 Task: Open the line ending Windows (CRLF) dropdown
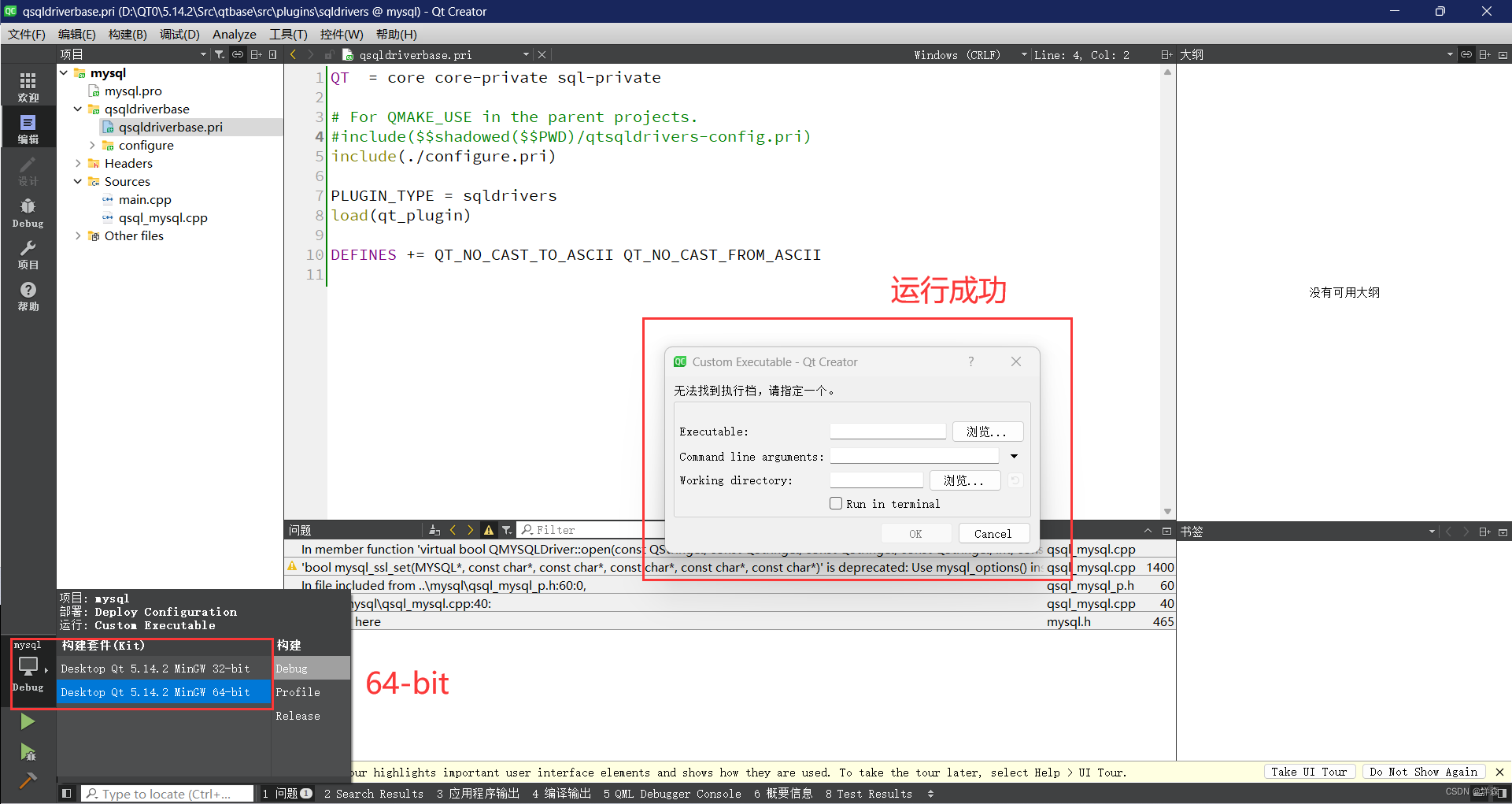coord(971,54)
